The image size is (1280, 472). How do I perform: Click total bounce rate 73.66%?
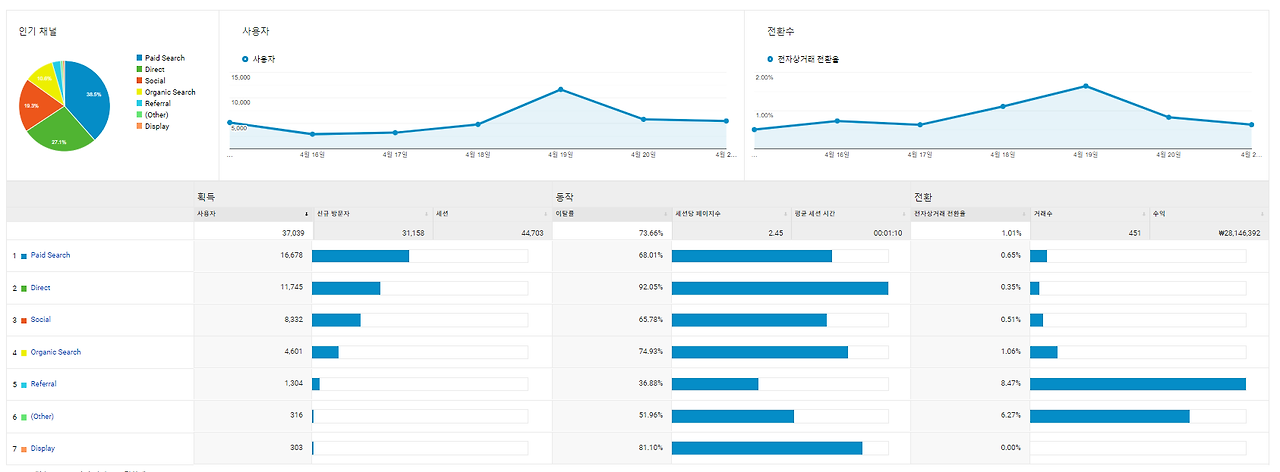pyautogui.click(x=651, y=232)
